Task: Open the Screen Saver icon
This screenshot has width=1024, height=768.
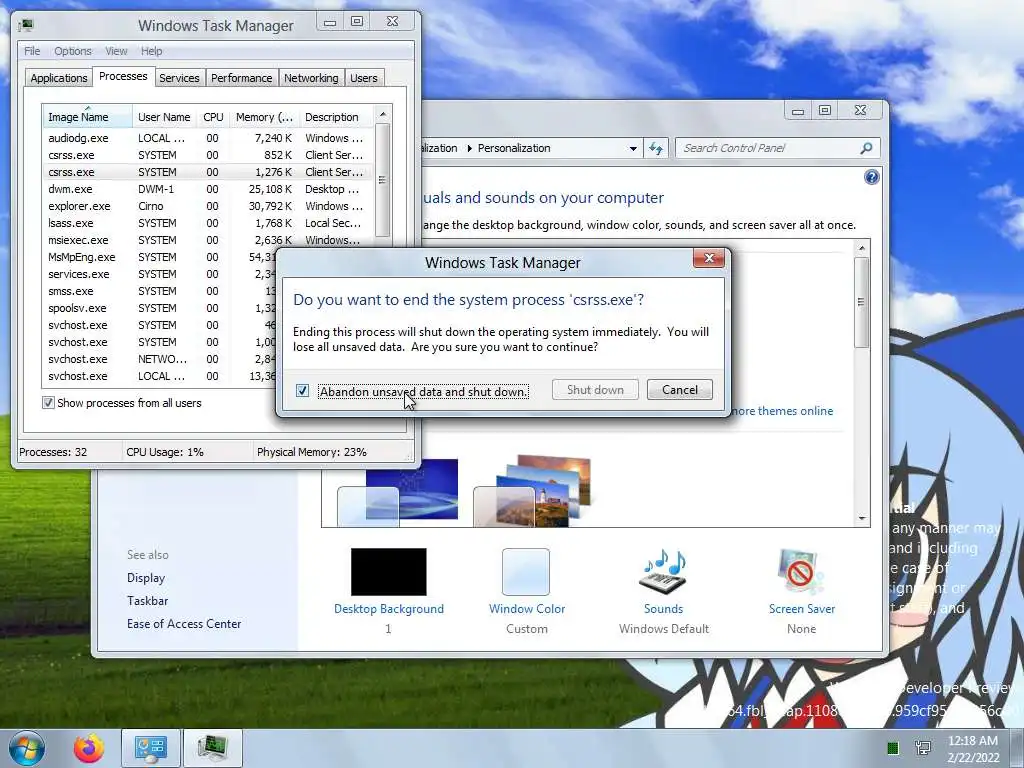Action: tap(801, 571)
